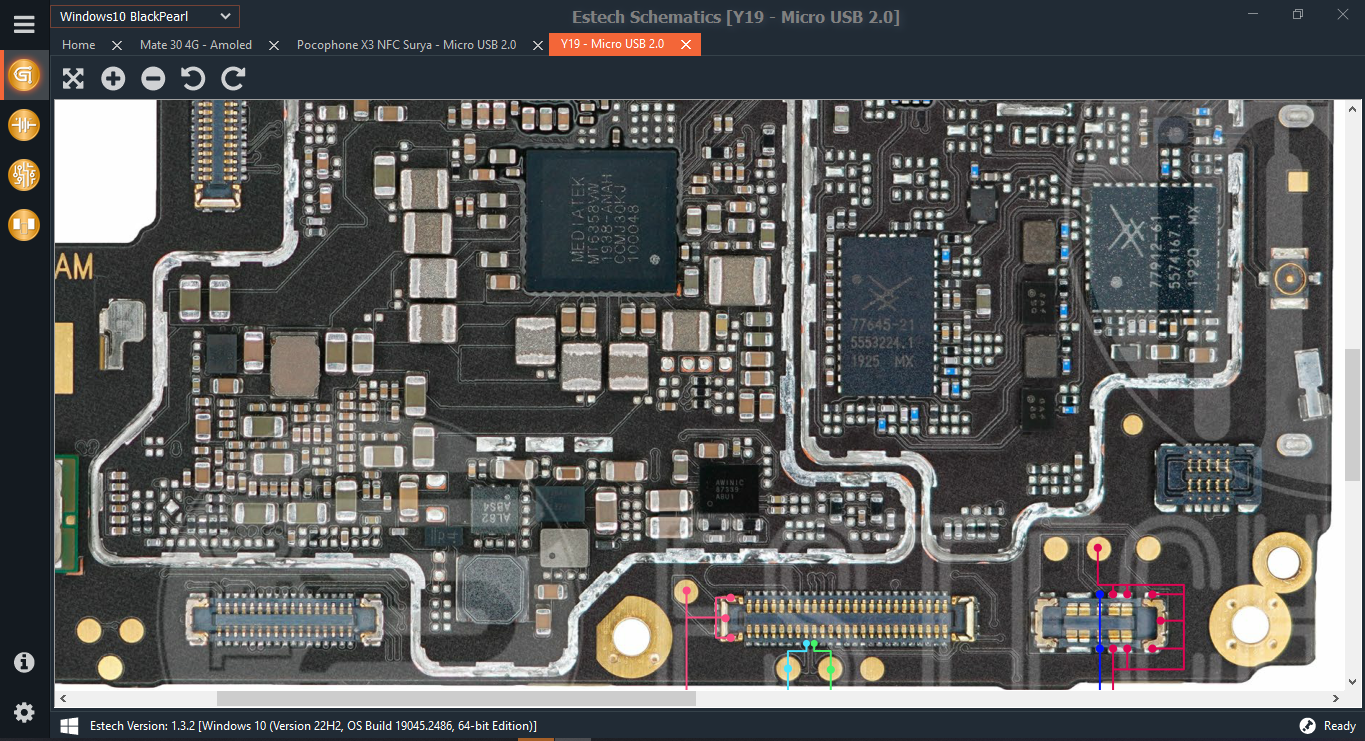Screen dimensions: 1365x741
Task: Click the Ready status icon
Action: point(1307,726)
